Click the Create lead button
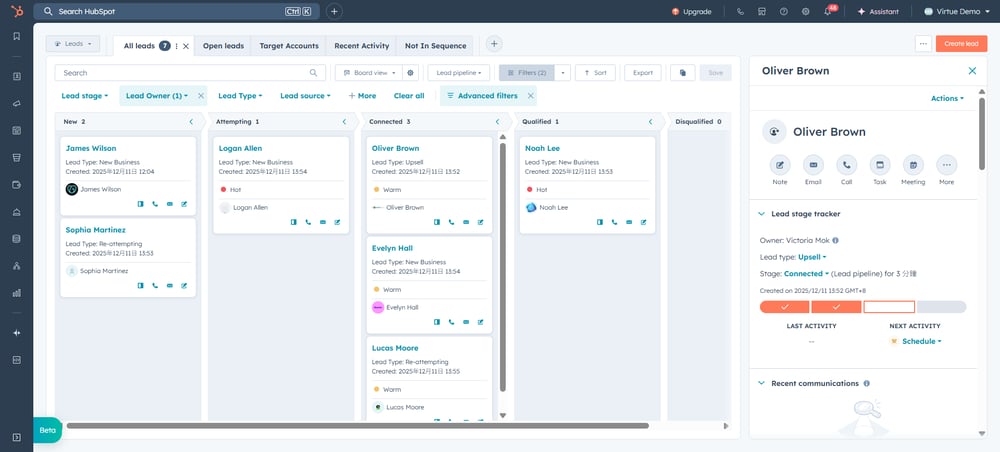Viewport: 1000px width, 452px height. click(x=961, y=44)
